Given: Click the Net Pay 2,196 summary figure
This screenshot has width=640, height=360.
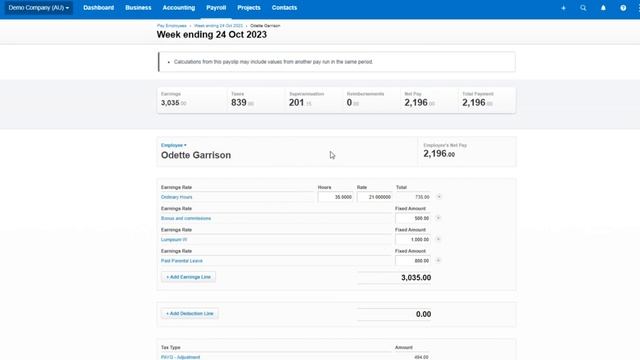Looking at the screenshot, I should 419,103.
